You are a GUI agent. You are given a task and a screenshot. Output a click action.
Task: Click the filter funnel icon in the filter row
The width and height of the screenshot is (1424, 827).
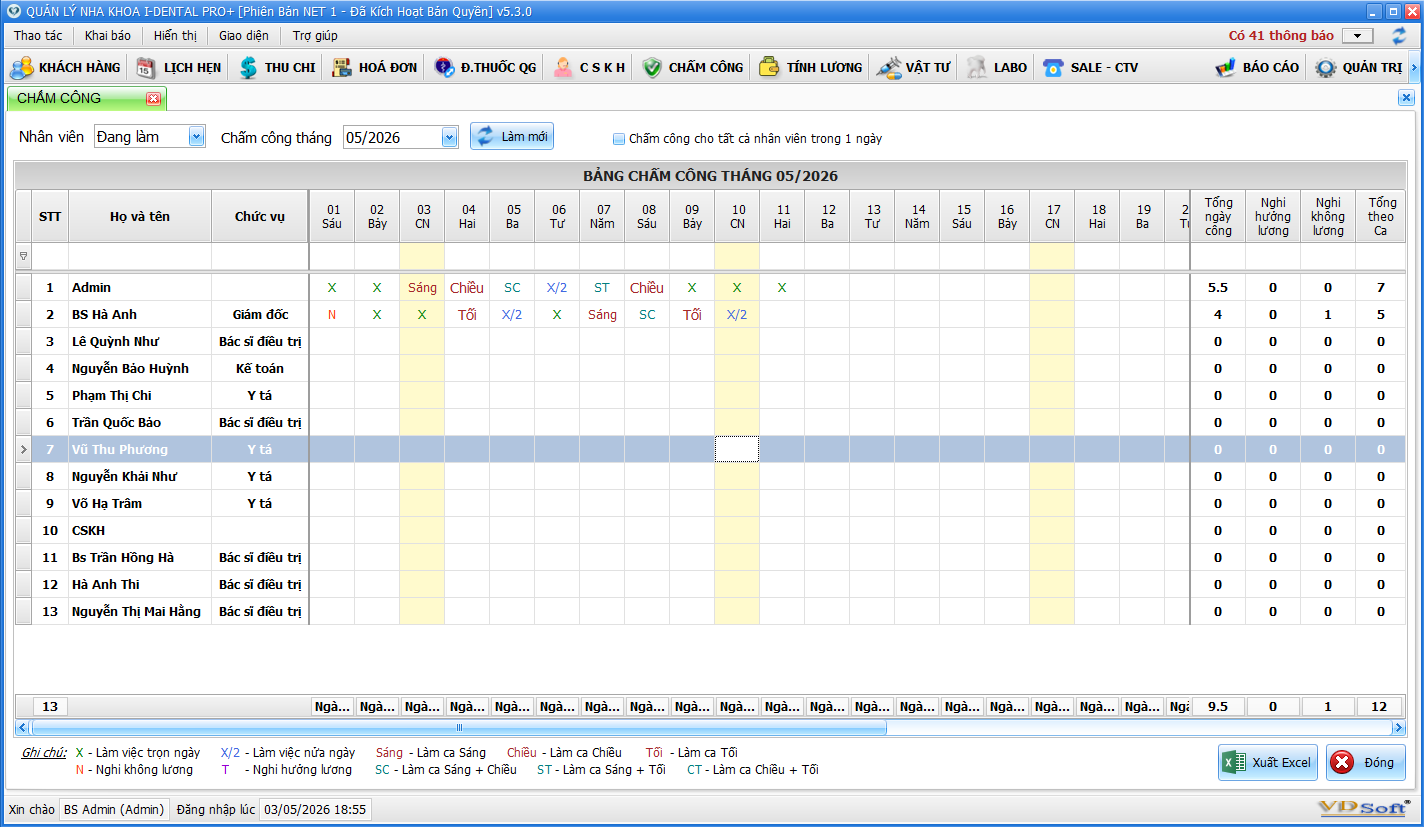tap(24, 256)
